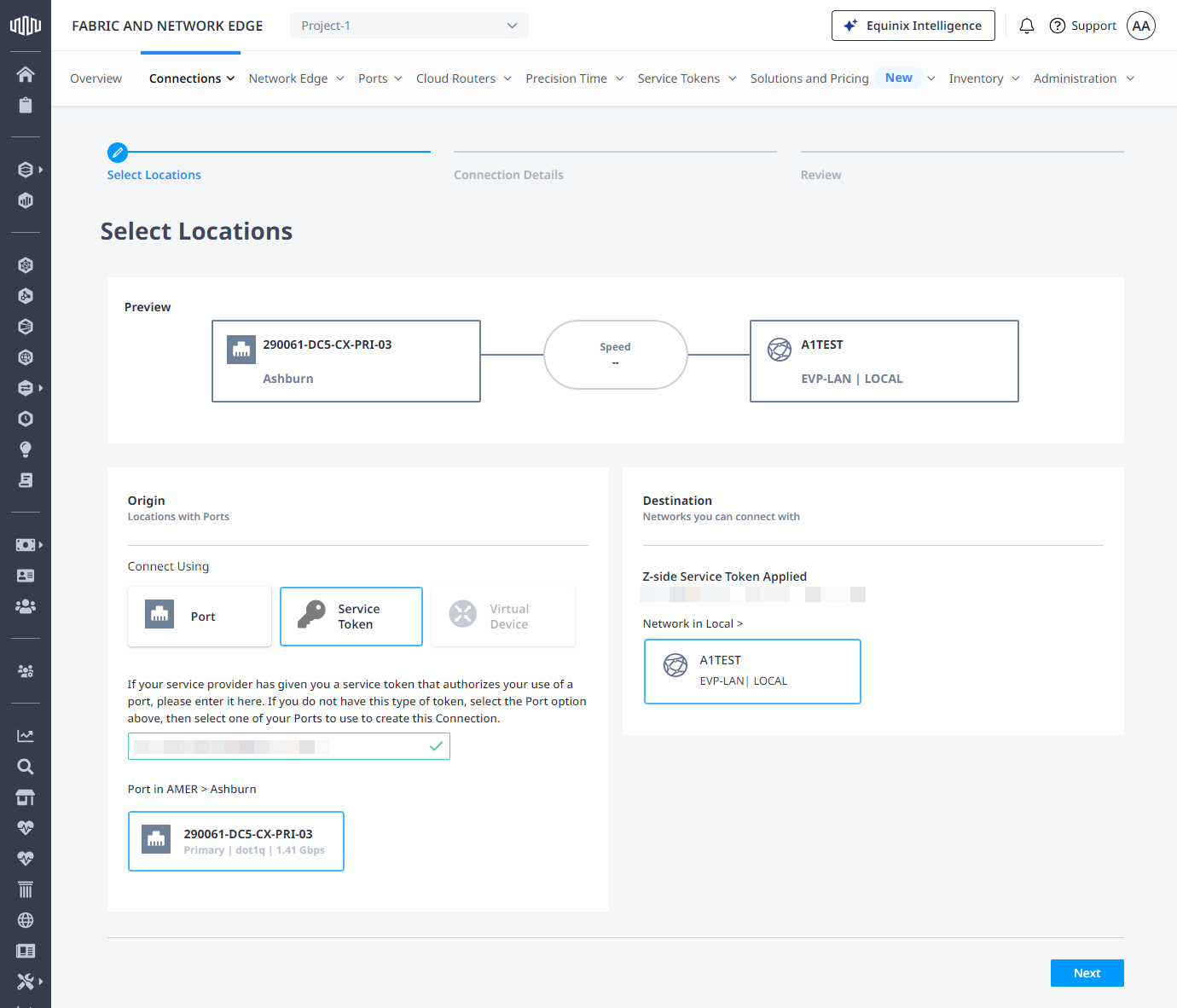Viewport: 1177px width, 1008px height.
Task: Open the connected-nodes hexagon sidebar icon
Action: pos(26,296)
